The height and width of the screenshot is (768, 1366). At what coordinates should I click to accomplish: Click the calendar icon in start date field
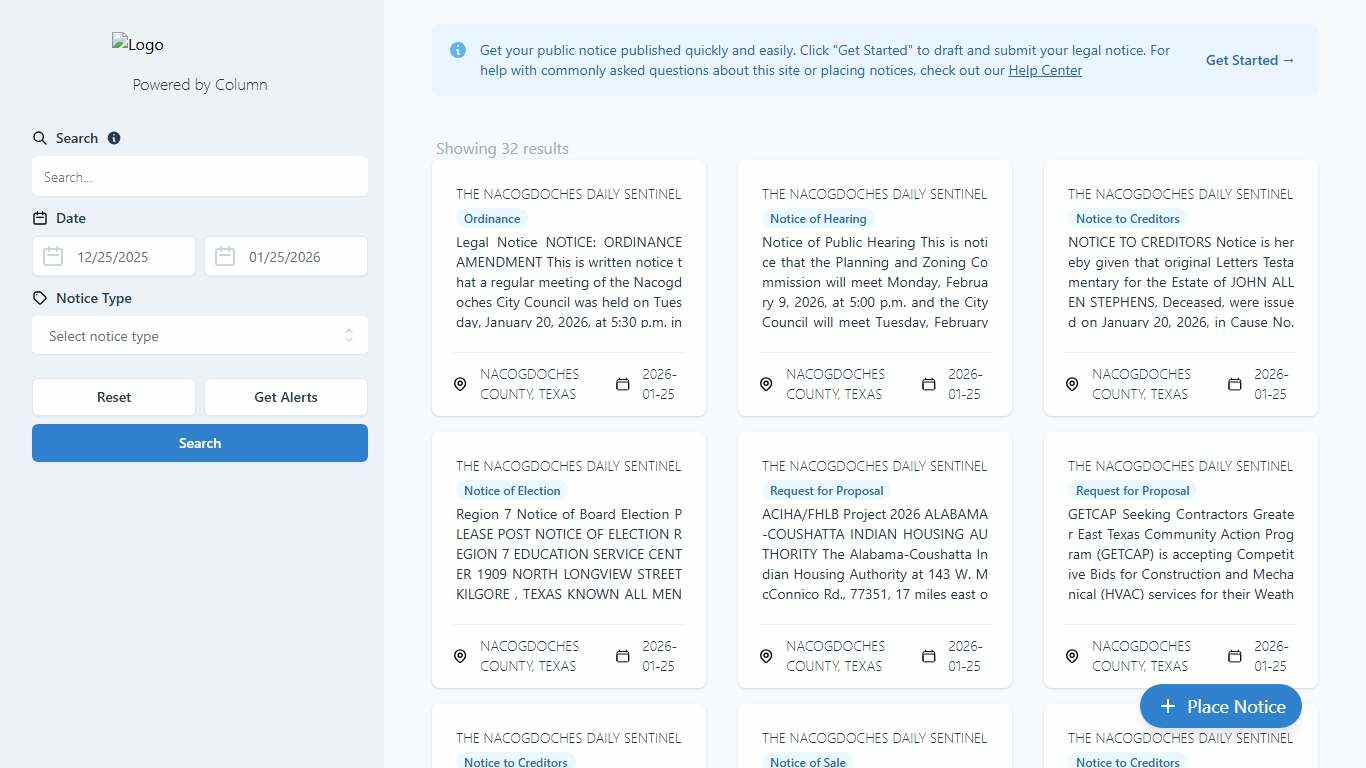[53, 257]
